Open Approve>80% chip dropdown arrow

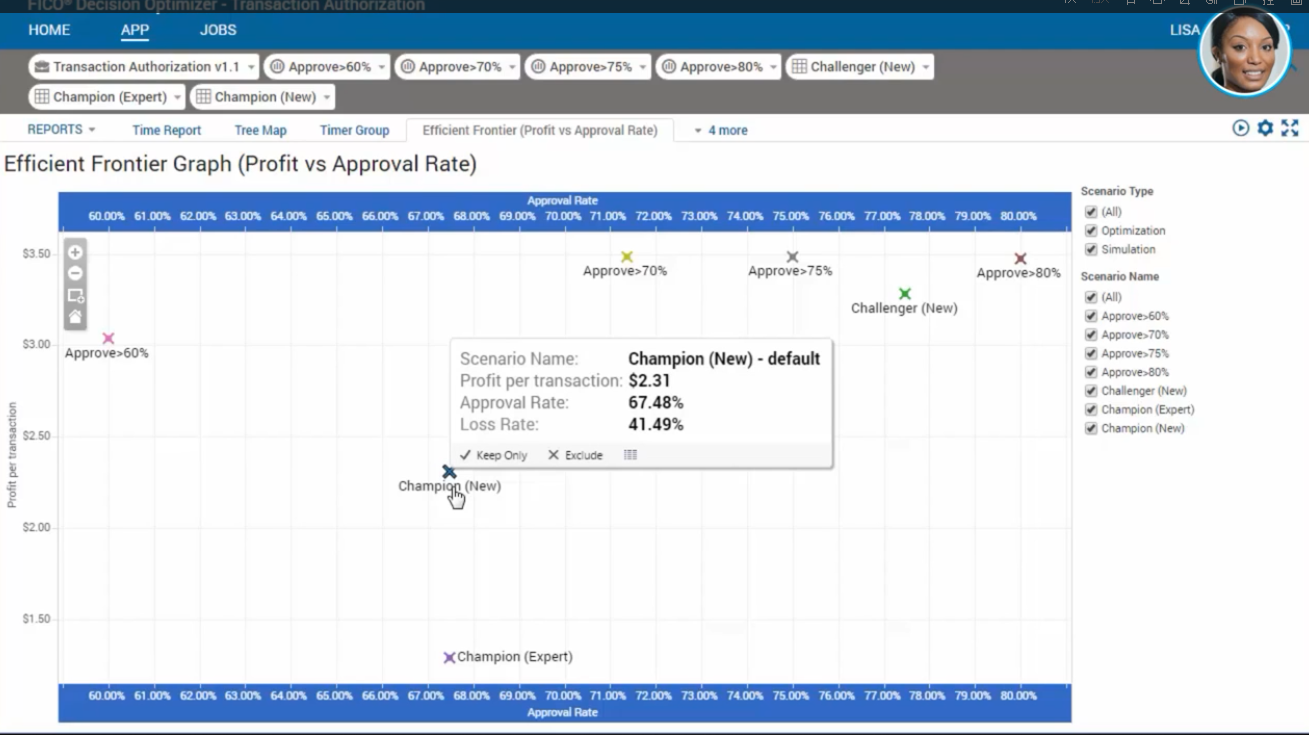point(774,68)
